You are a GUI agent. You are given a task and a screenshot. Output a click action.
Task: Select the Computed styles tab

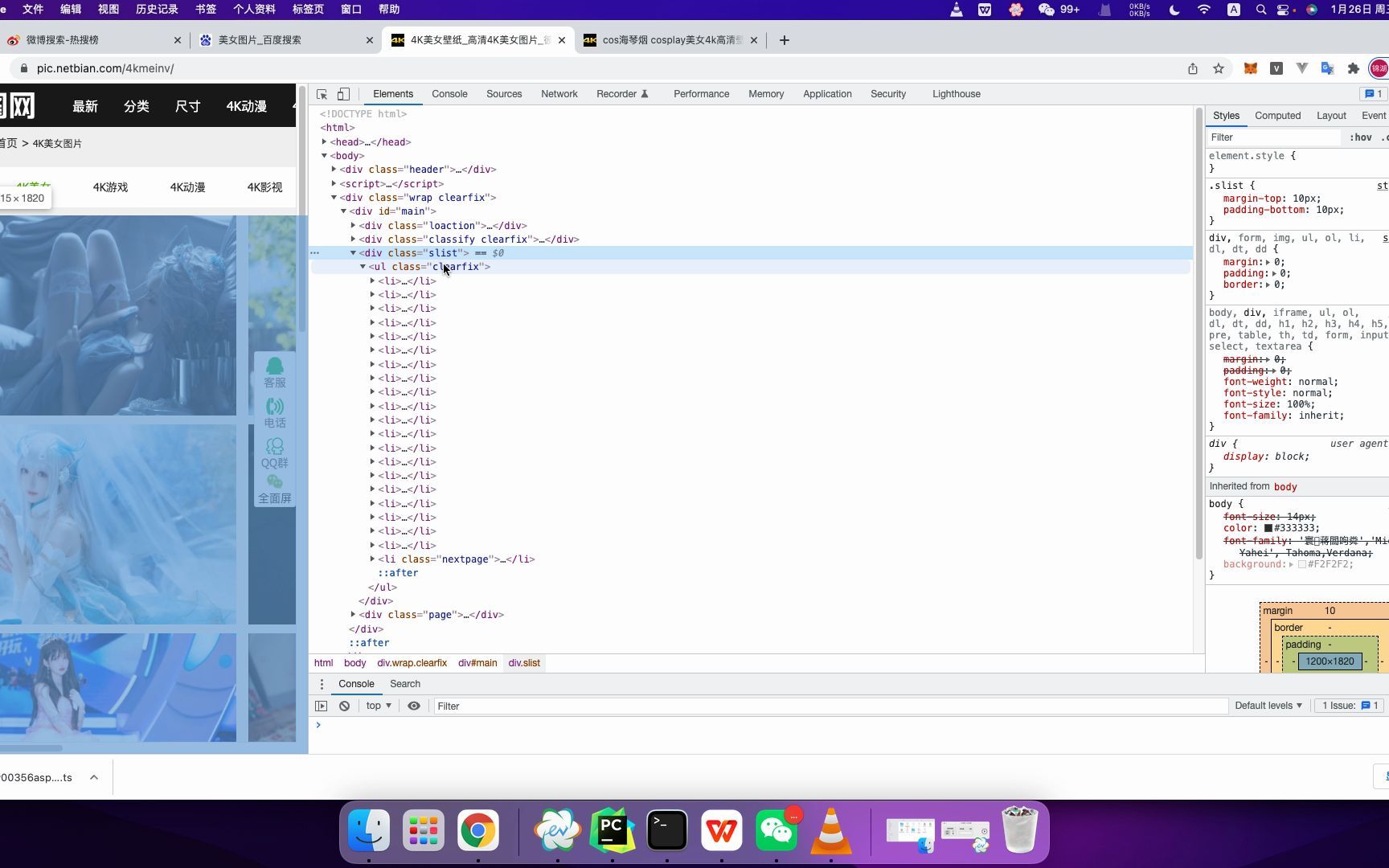[1277, 116]
